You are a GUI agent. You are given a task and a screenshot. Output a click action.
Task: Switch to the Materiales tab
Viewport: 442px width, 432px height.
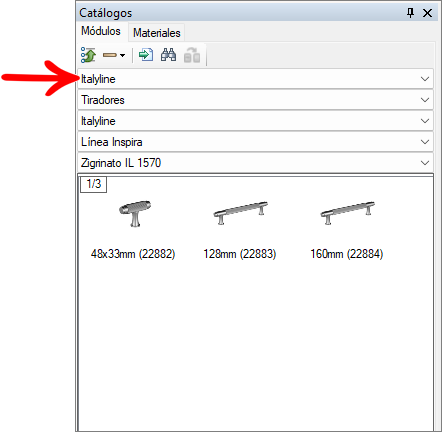(157, 33)
